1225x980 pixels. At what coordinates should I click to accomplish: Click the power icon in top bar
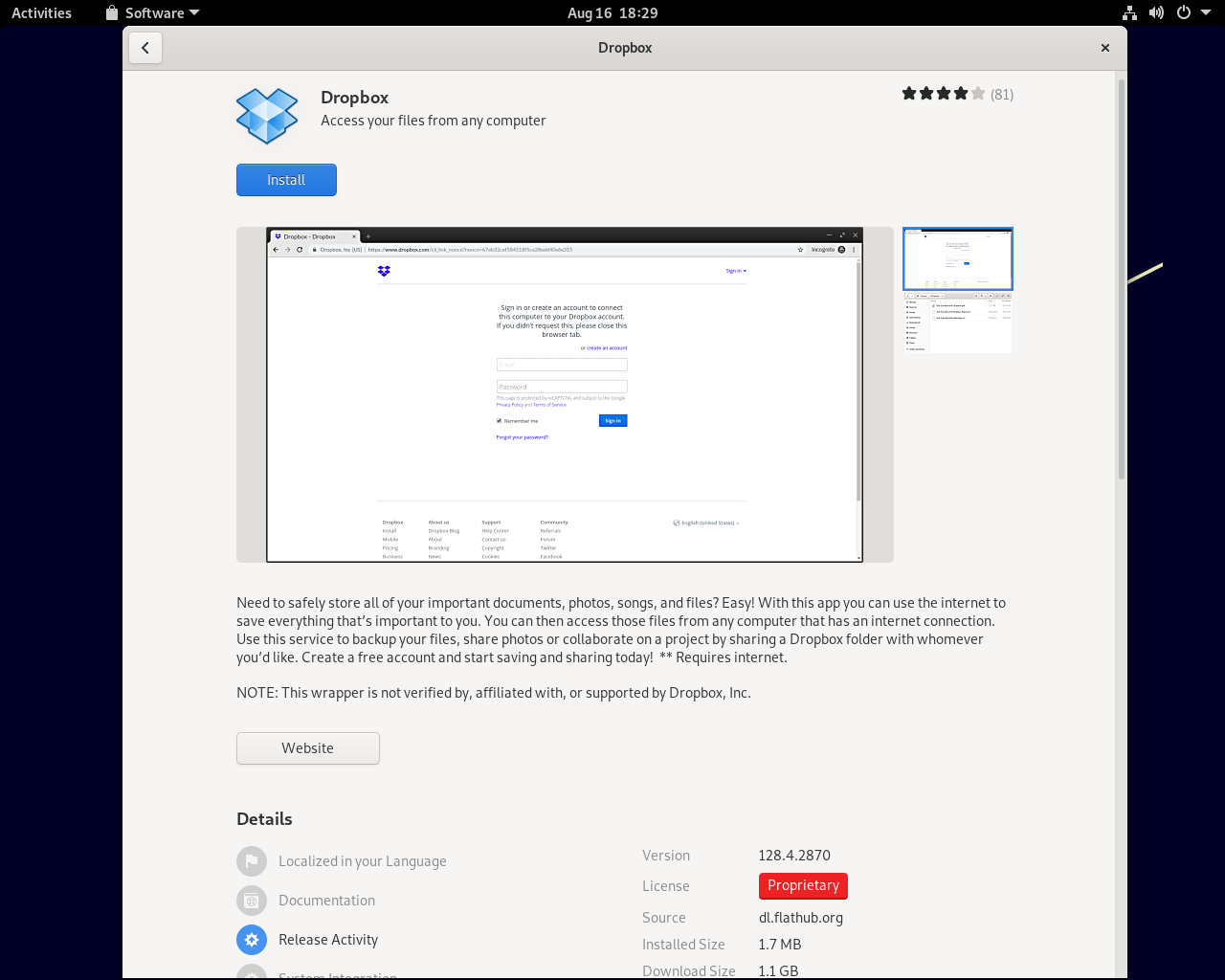pos(1183,13)
